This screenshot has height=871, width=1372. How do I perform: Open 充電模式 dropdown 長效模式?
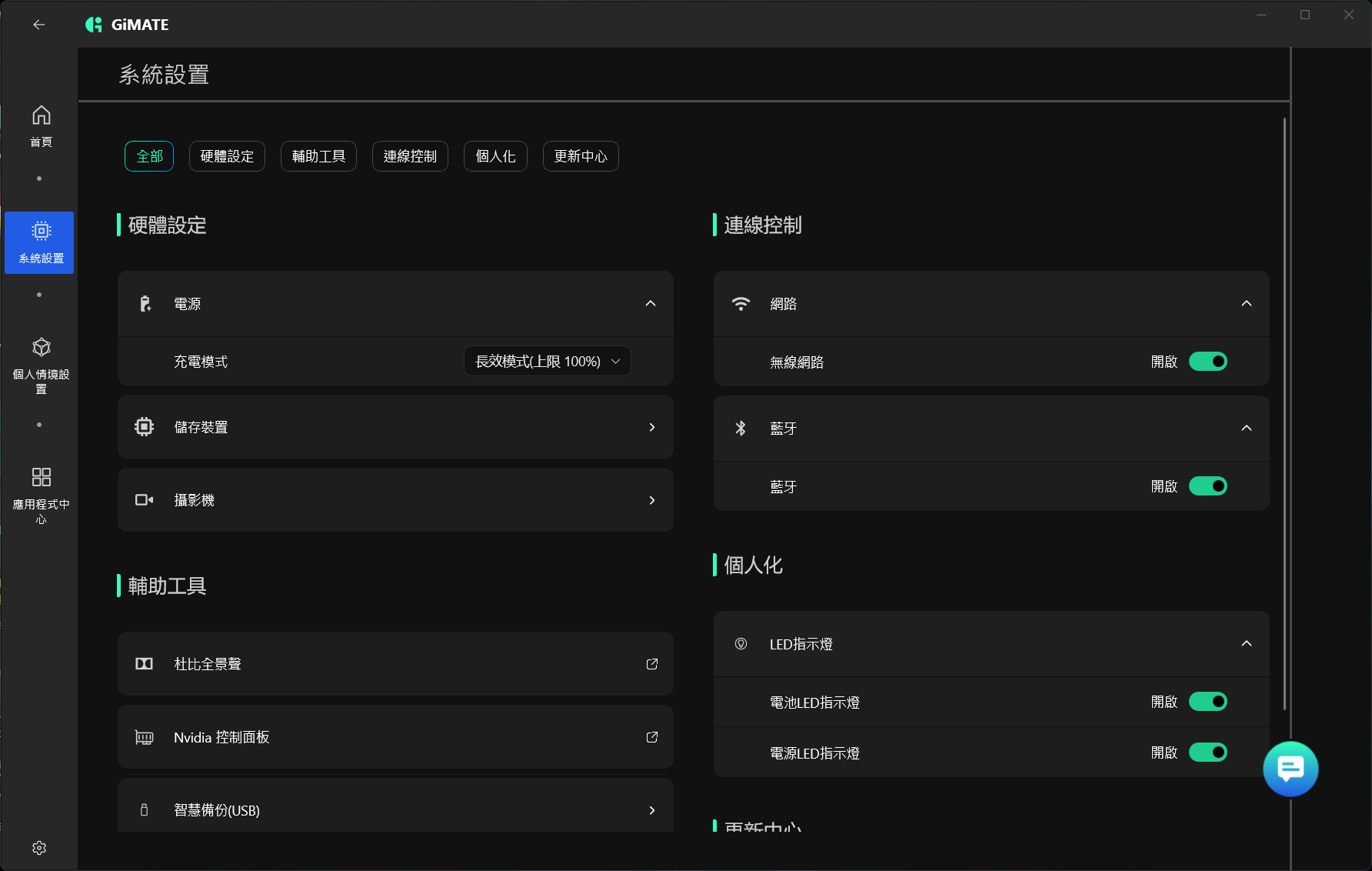pos(548,362)
